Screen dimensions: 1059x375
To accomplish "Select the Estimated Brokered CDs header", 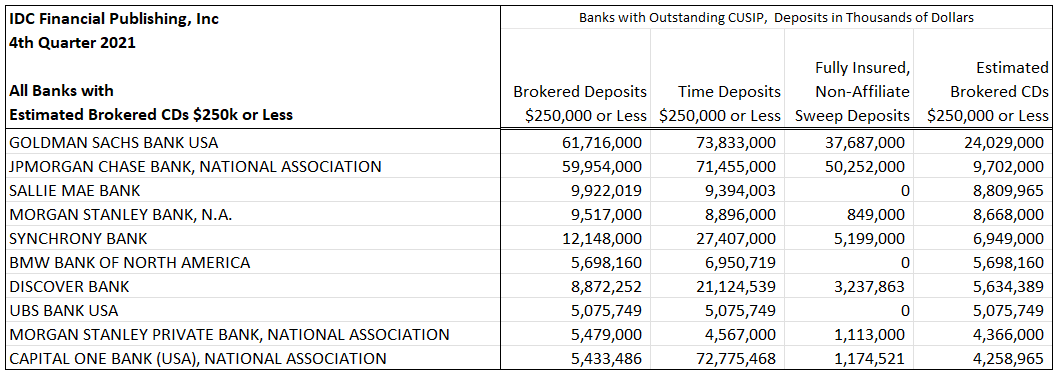I will (x=985, y=91).
